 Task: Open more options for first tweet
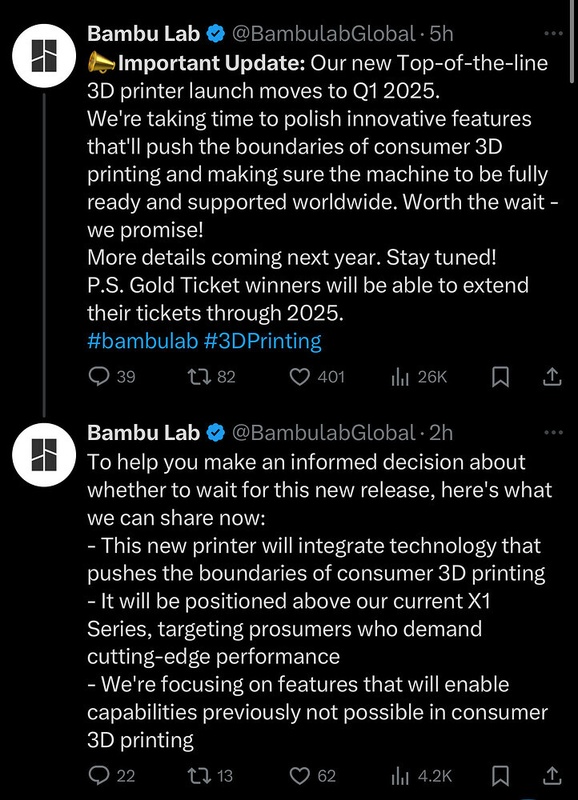point(554,34)
